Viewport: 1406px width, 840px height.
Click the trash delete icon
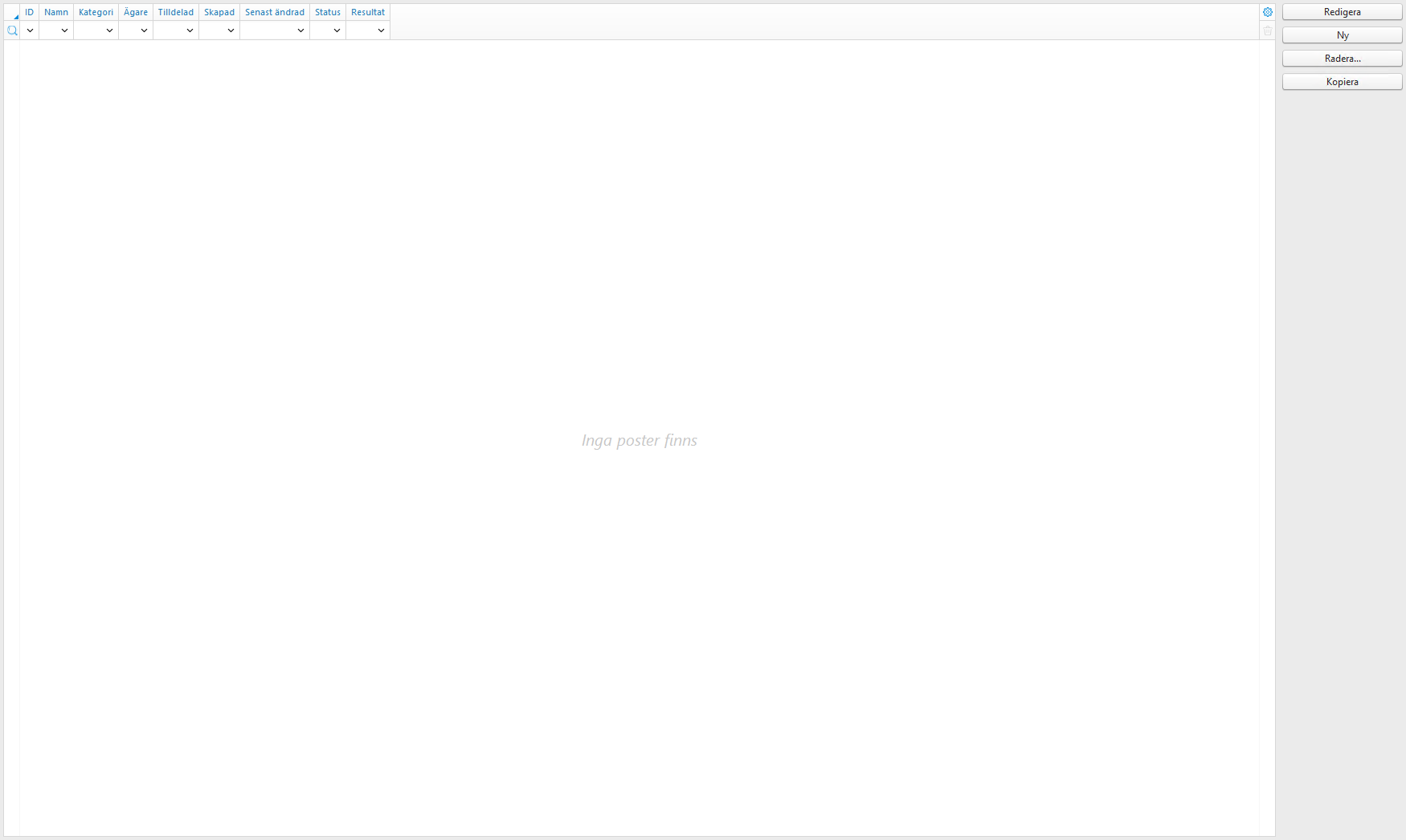[1268, 31]
